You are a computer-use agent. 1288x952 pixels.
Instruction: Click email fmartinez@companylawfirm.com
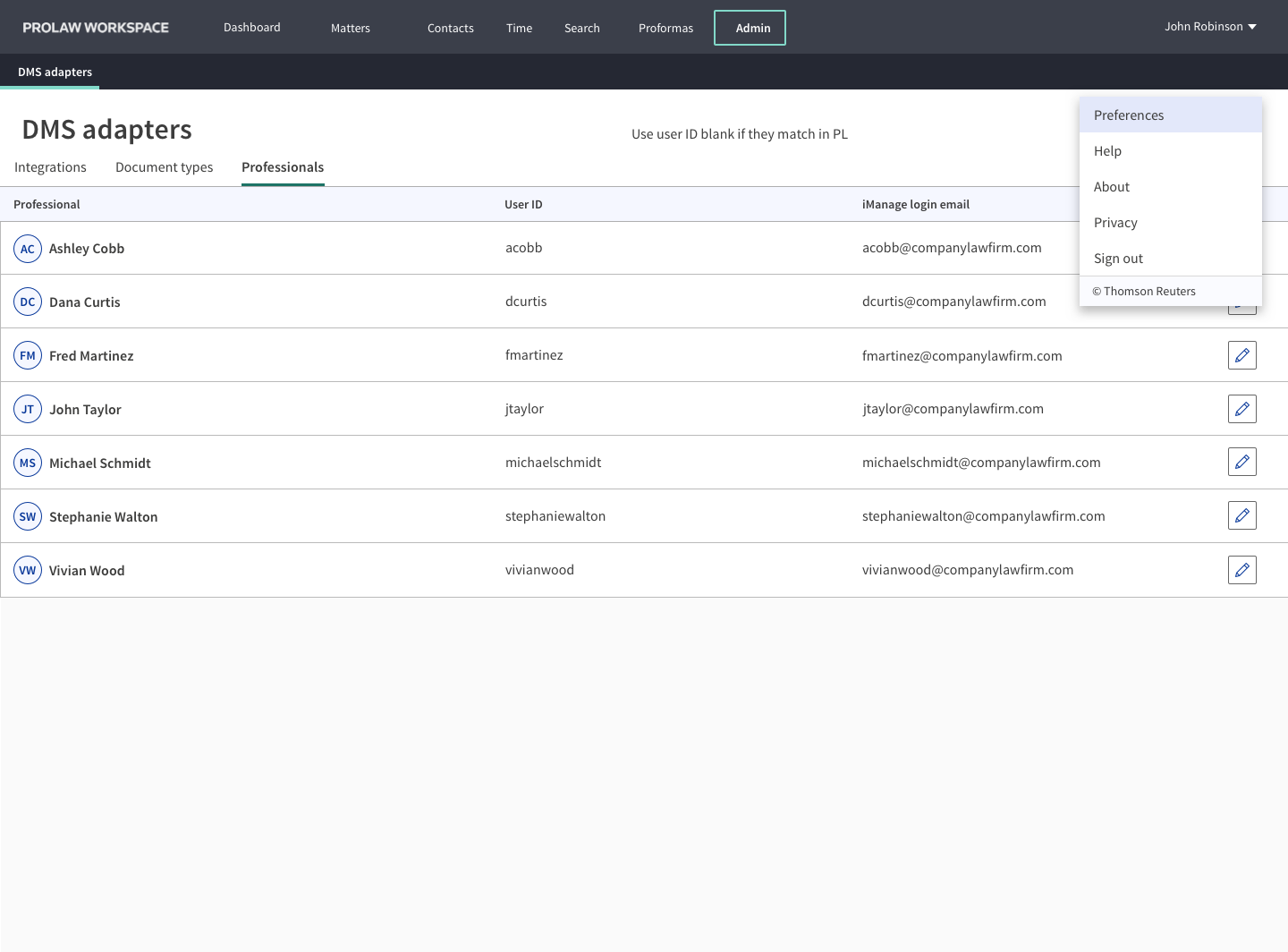coord(962,356)
